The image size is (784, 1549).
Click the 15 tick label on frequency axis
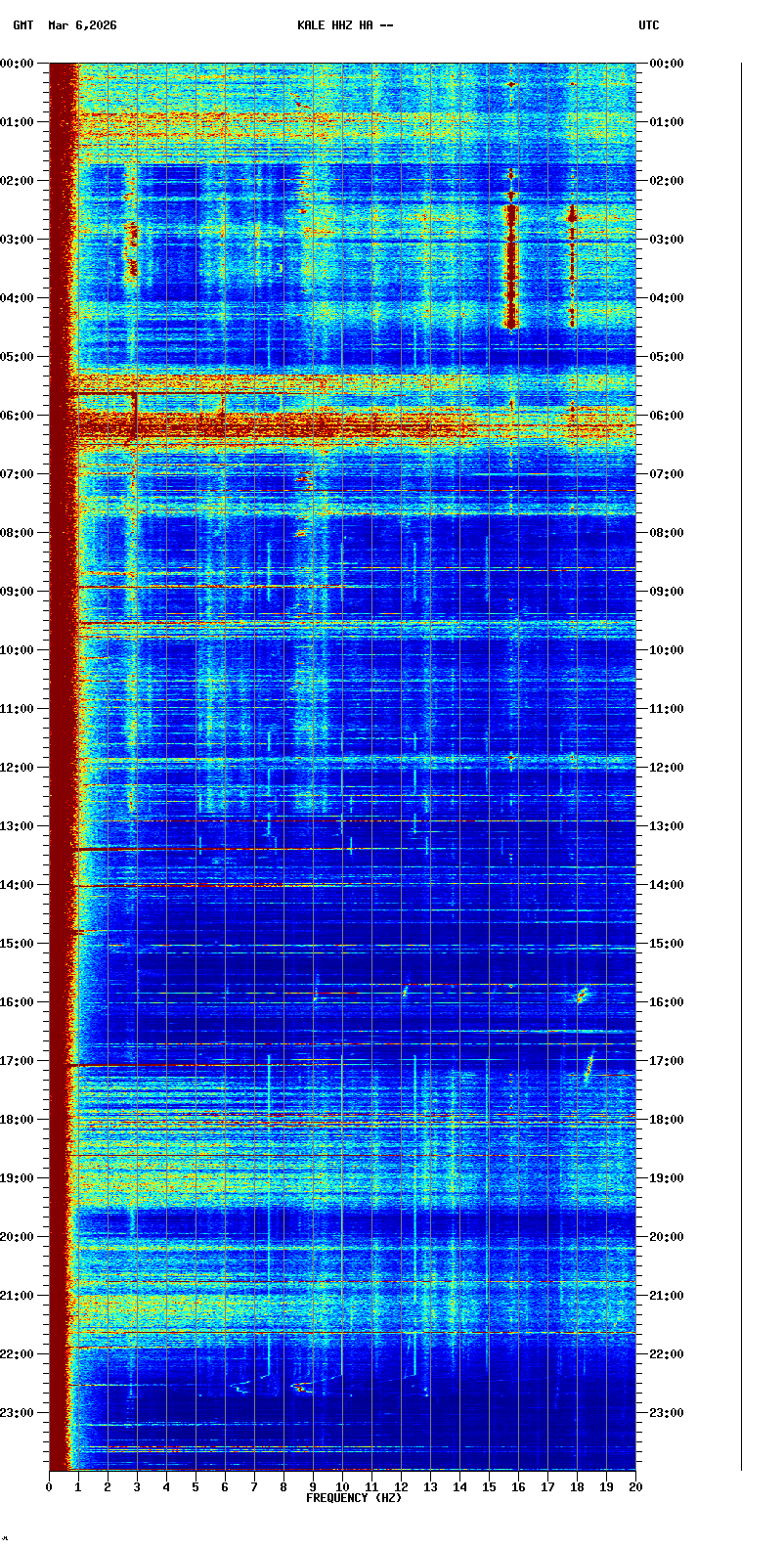[489, 1487]
